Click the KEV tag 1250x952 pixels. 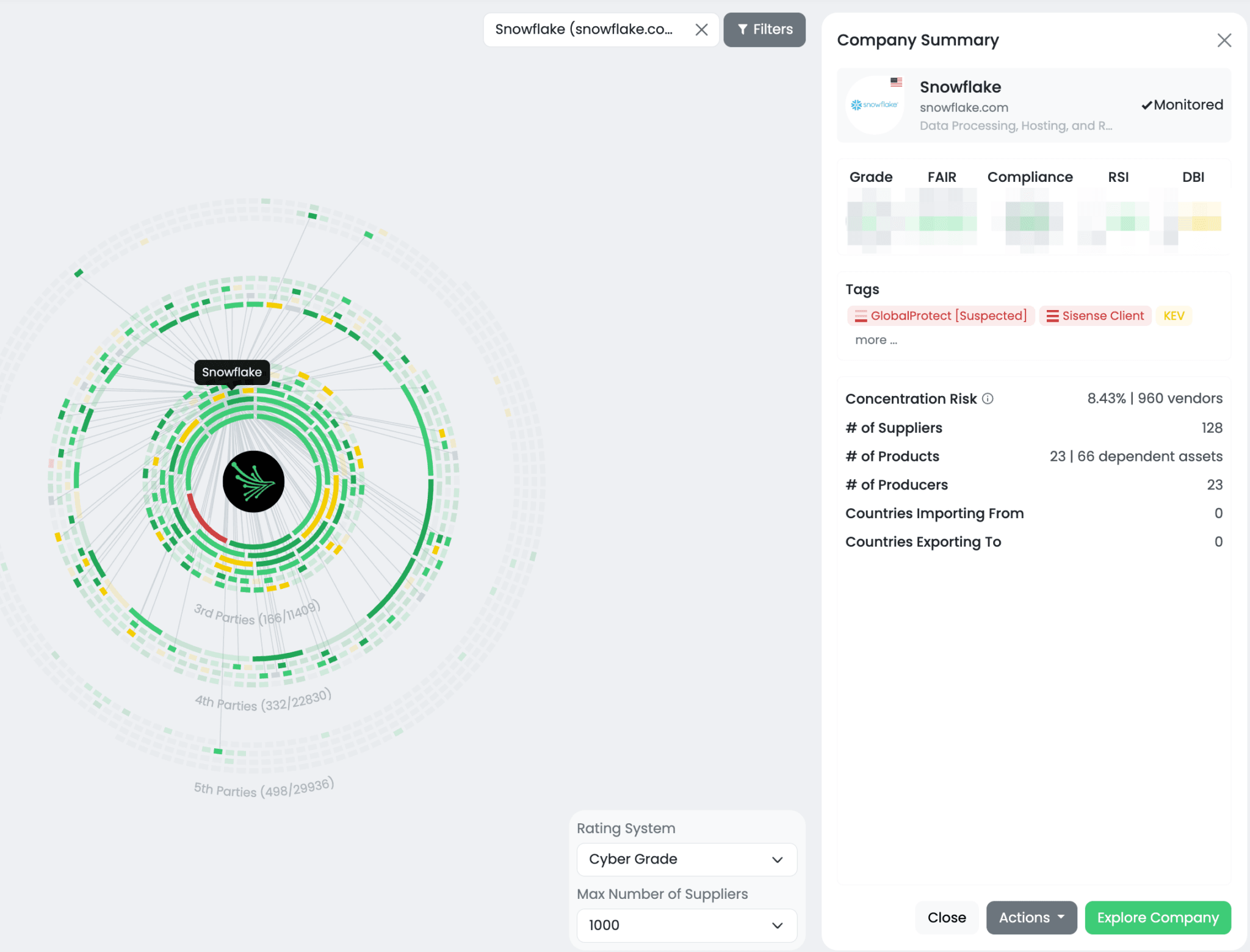tap(1173, 316)
